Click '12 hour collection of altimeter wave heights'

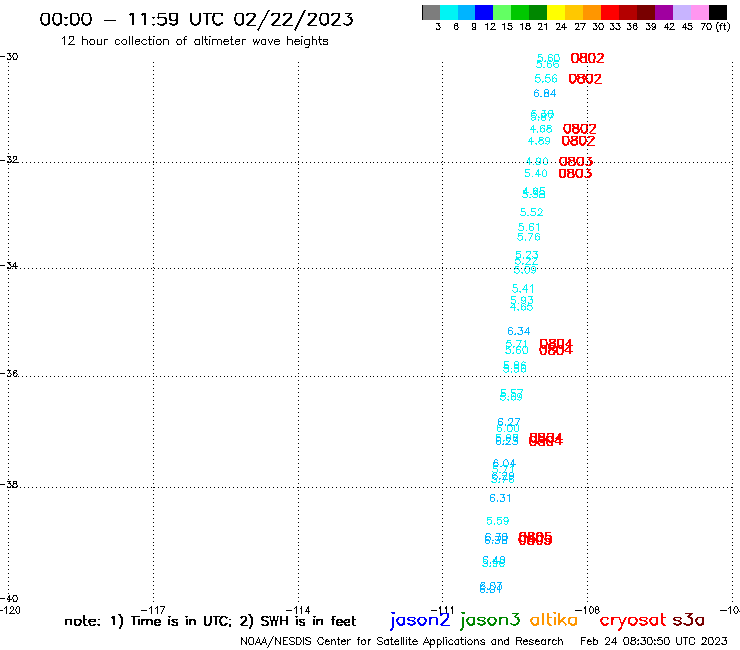[x=194, y=41]
